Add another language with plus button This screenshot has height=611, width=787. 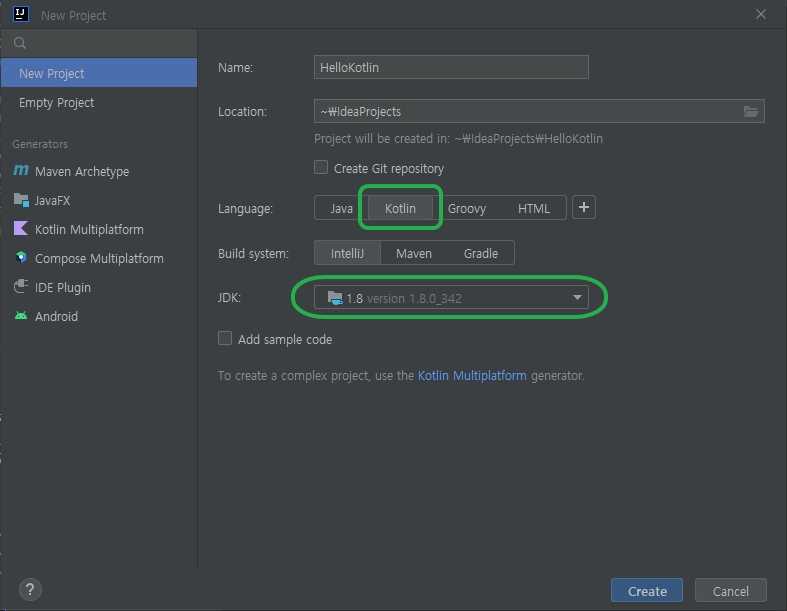pyautogui.click(x=584, y=207)
